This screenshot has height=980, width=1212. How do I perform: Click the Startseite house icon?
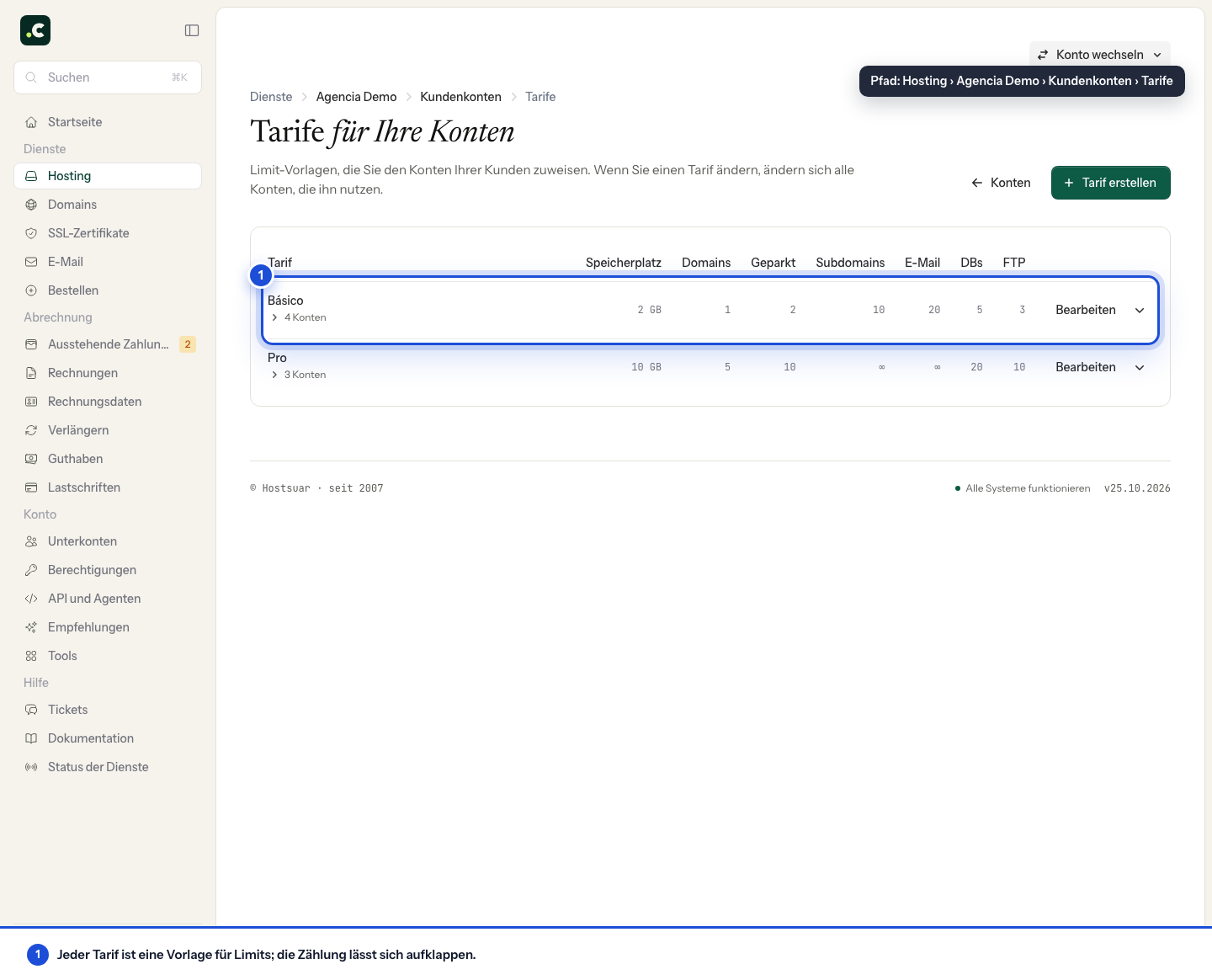(x=31, y=122)
